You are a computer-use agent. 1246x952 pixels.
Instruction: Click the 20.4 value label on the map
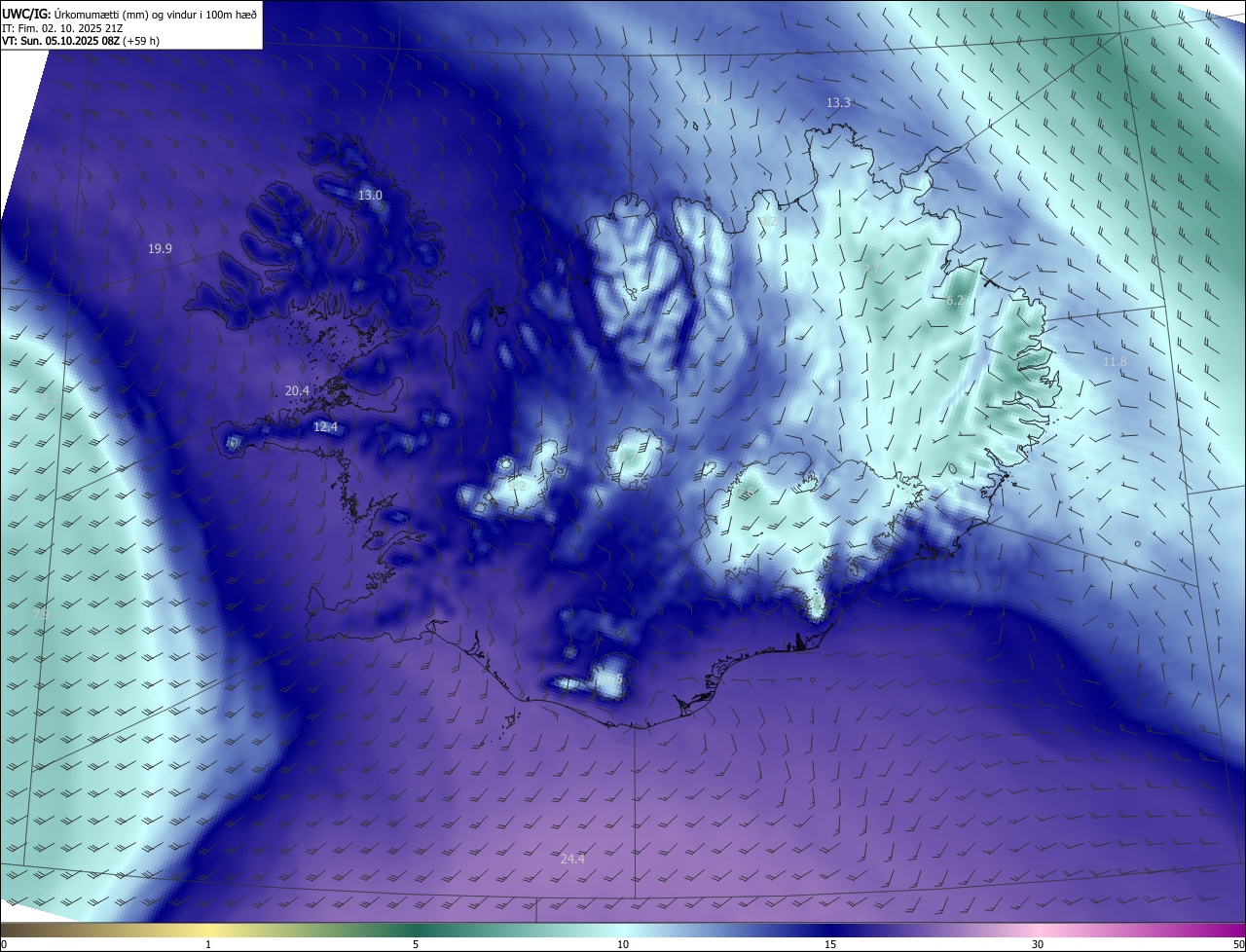pos(297,390)
